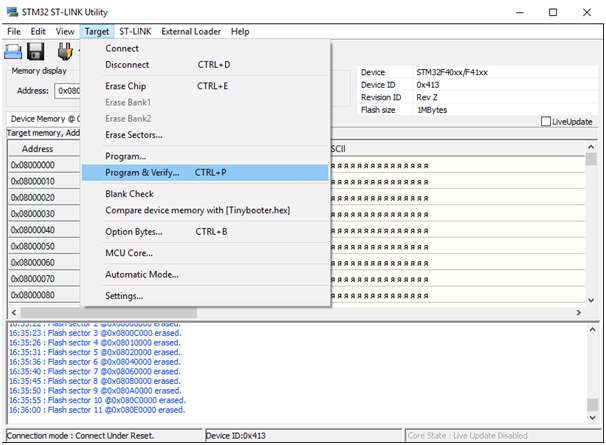Open the ST-LINK menu
This screenshot has width=606, height=445.
tap(135, 31)
